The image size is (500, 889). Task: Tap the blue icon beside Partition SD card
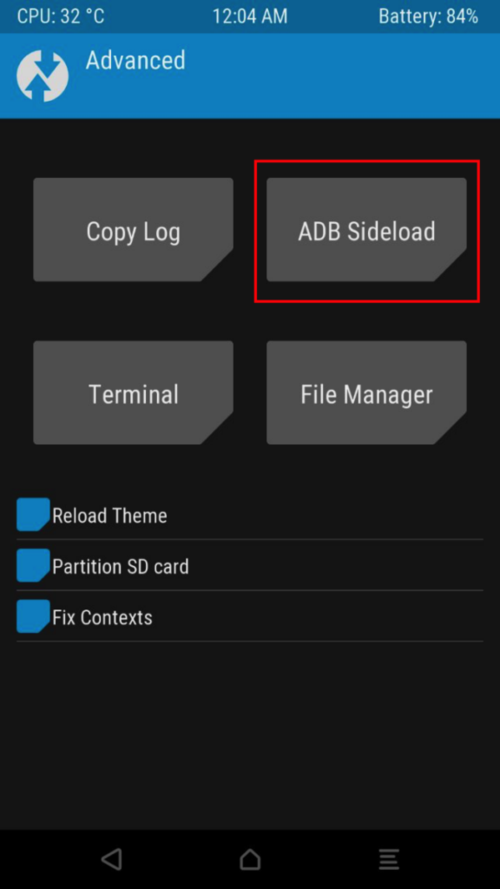[x=33, y=565]
